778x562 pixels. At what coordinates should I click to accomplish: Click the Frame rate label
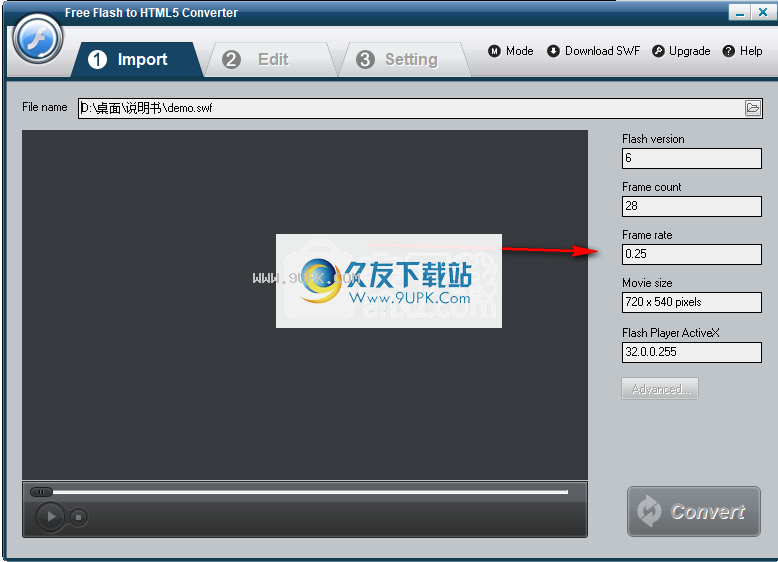point(647,235)
